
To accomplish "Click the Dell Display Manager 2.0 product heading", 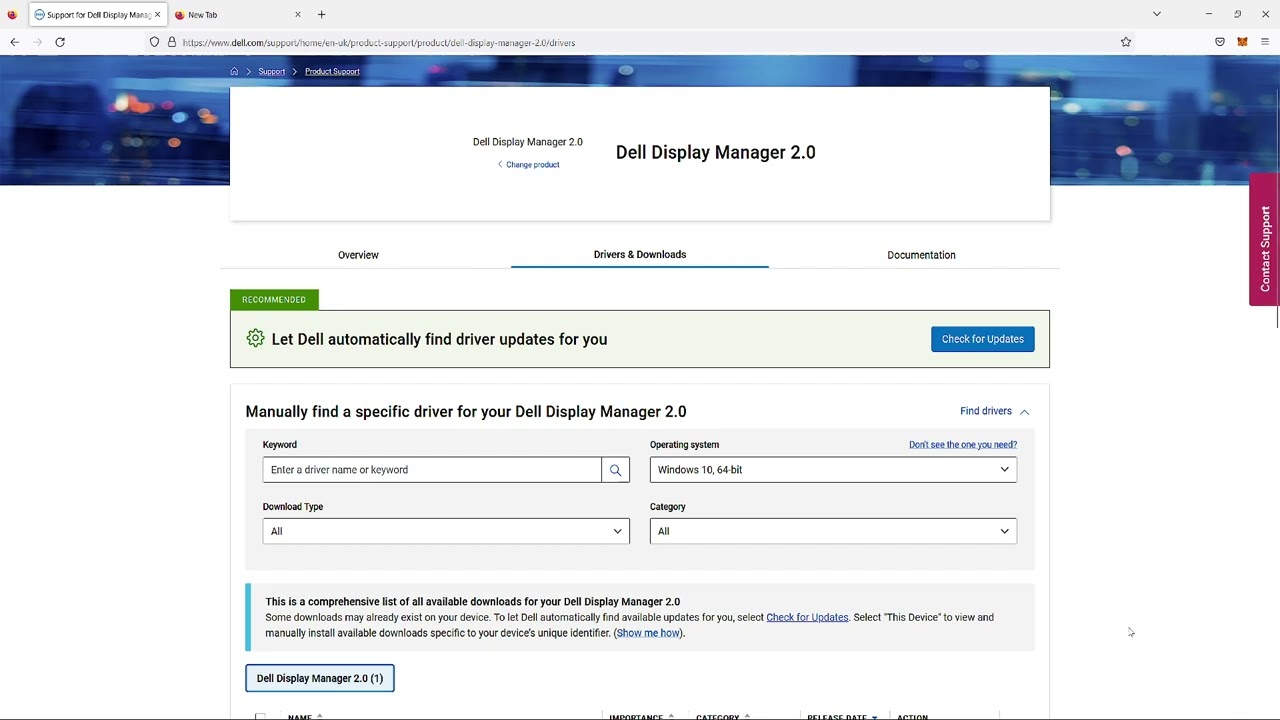I will click(716, 152).
